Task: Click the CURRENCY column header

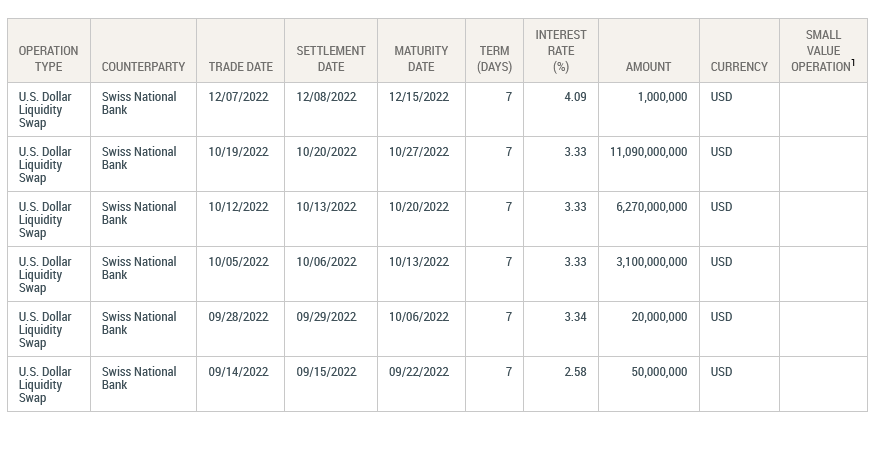Action: [x=740, y=51]
